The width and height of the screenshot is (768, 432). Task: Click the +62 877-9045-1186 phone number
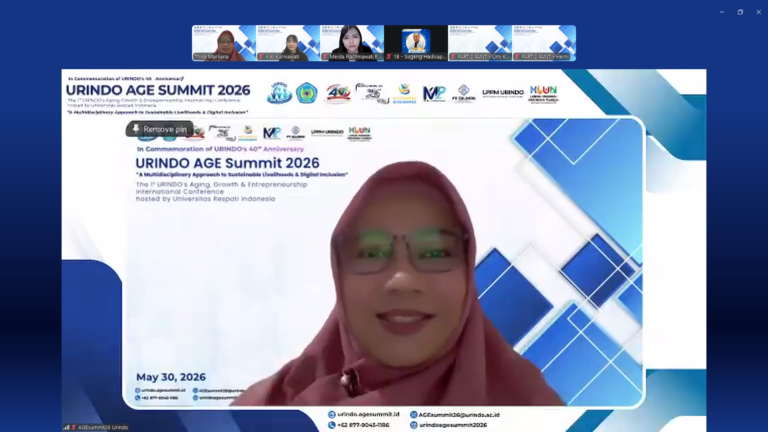(363, 425)
